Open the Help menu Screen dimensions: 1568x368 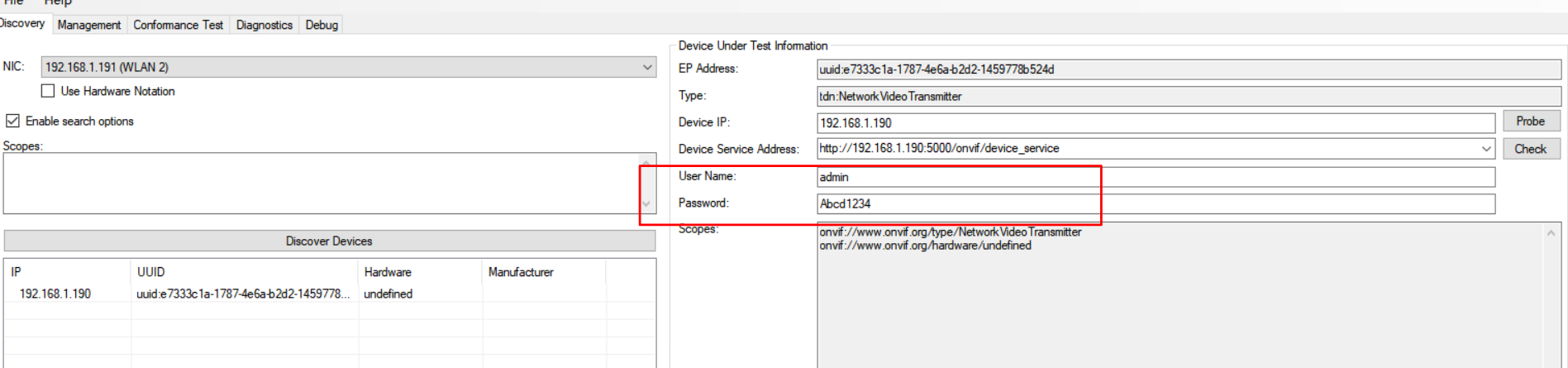[58, 3]
